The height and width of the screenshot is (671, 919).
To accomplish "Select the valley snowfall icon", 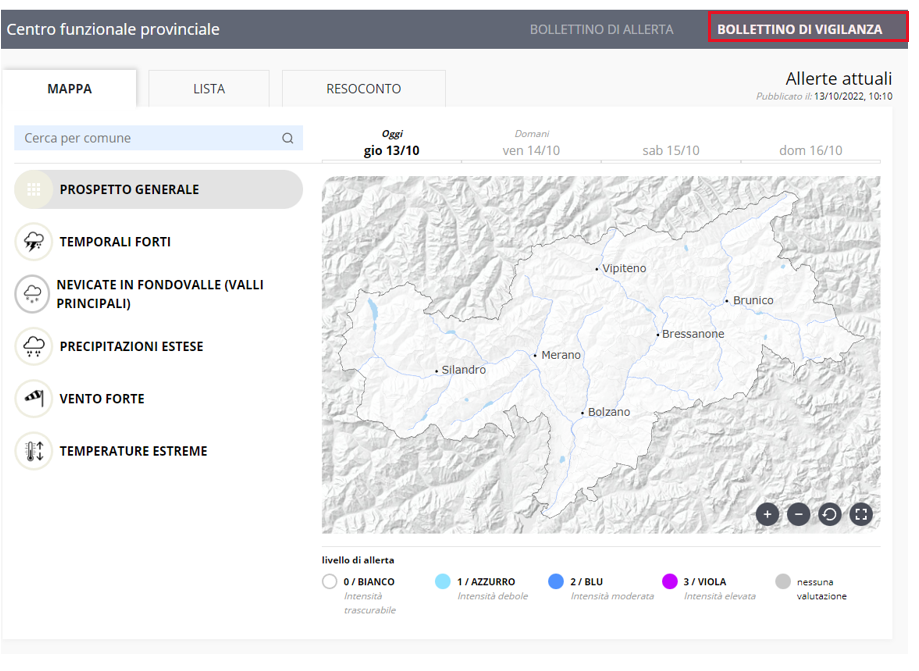I will [33, 294].
